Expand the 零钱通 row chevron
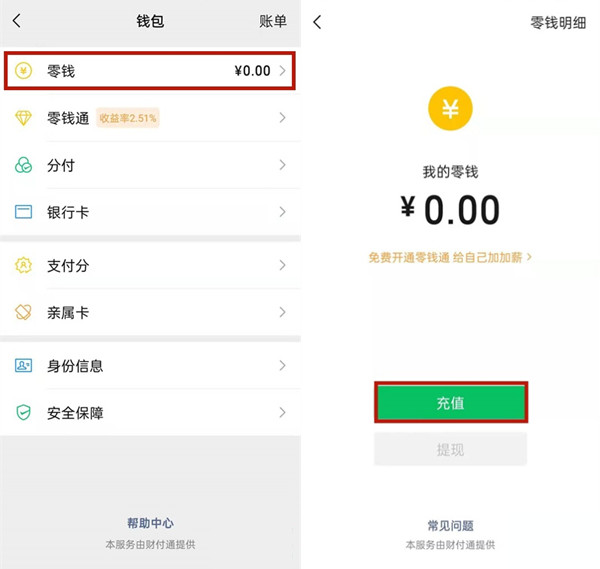 pos(283,118)
